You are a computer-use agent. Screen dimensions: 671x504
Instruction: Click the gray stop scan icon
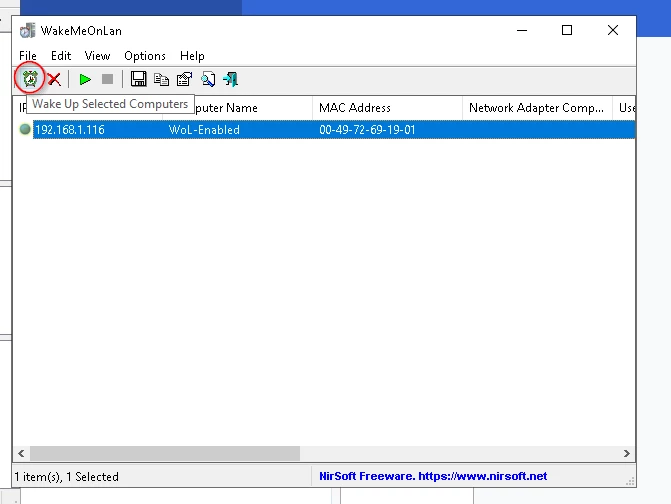(107, 79)
